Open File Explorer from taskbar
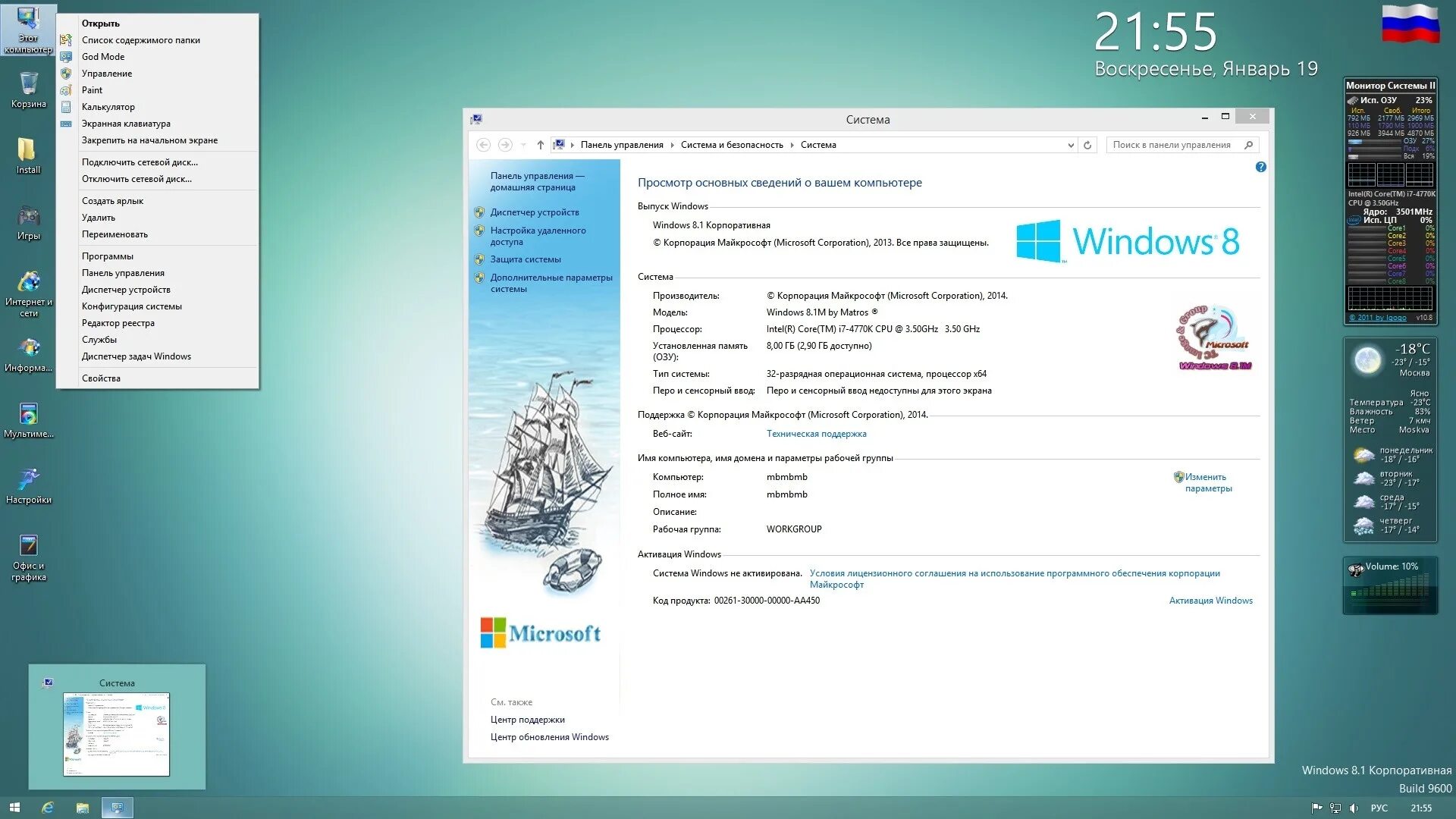 click(83, 808)
